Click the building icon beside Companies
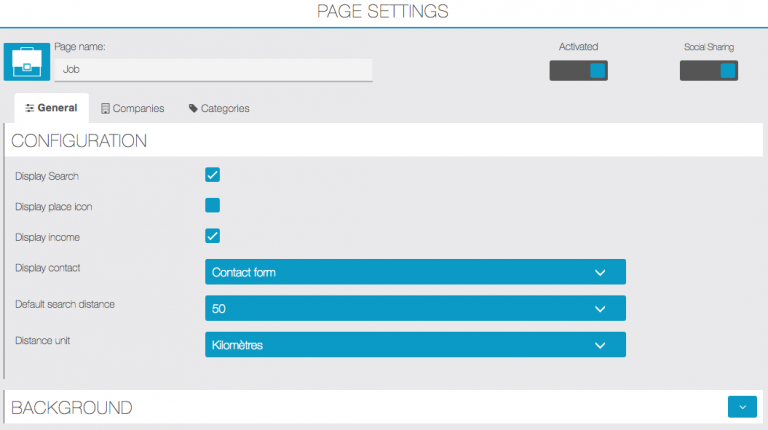This screenshot has height=430, width=768. click(105, 108)
